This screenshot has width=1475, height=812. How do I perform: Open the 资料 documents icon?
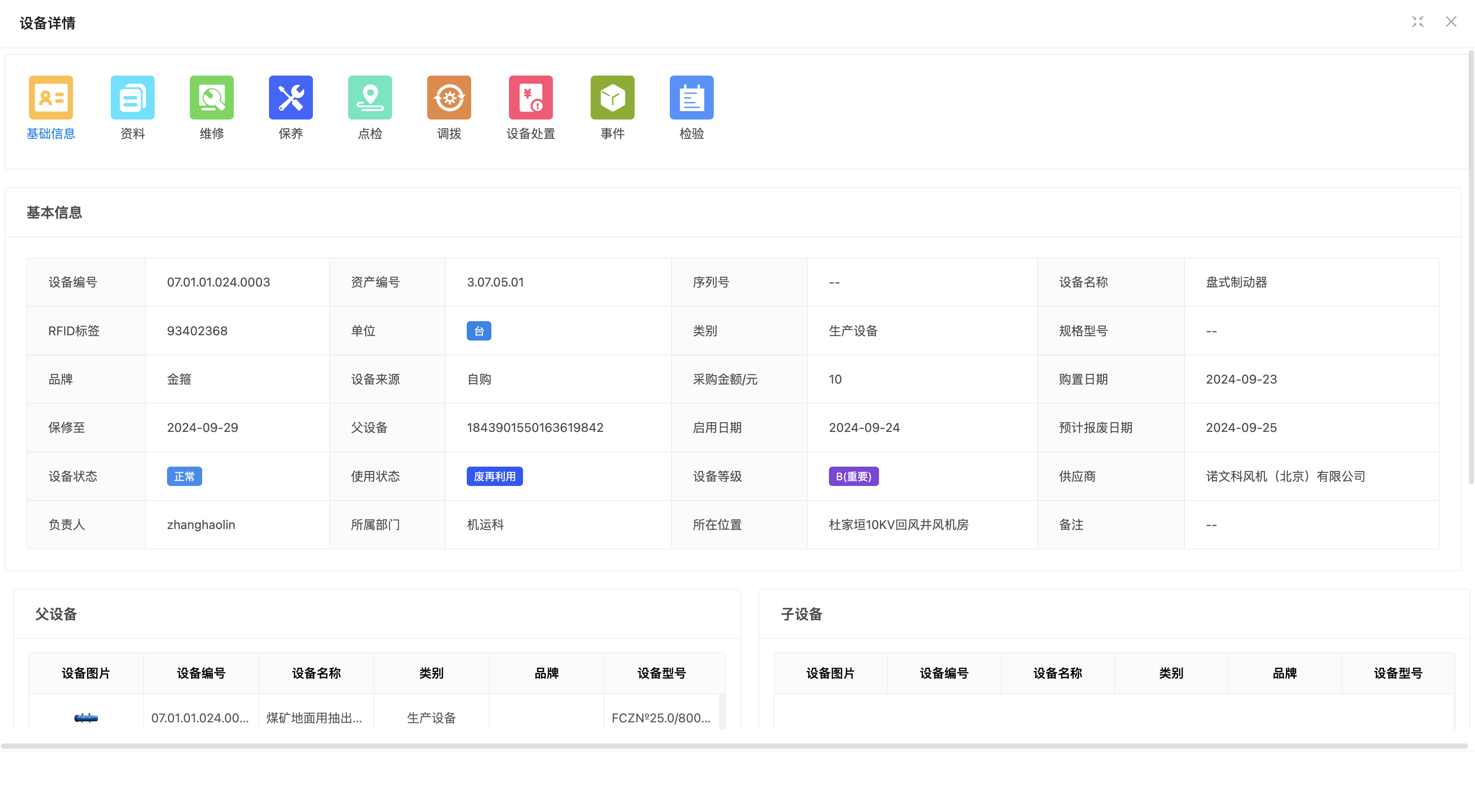[132, 98]
